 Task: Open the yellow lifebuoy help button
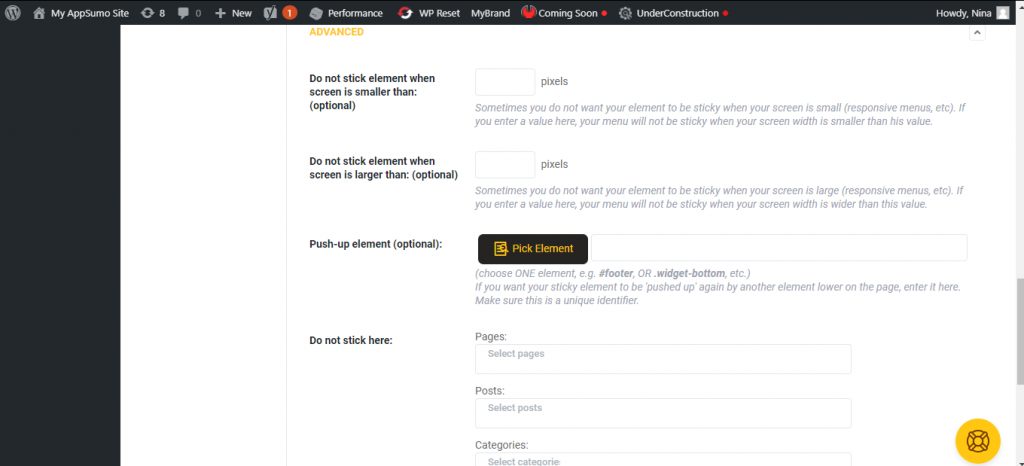coord(978,441)
